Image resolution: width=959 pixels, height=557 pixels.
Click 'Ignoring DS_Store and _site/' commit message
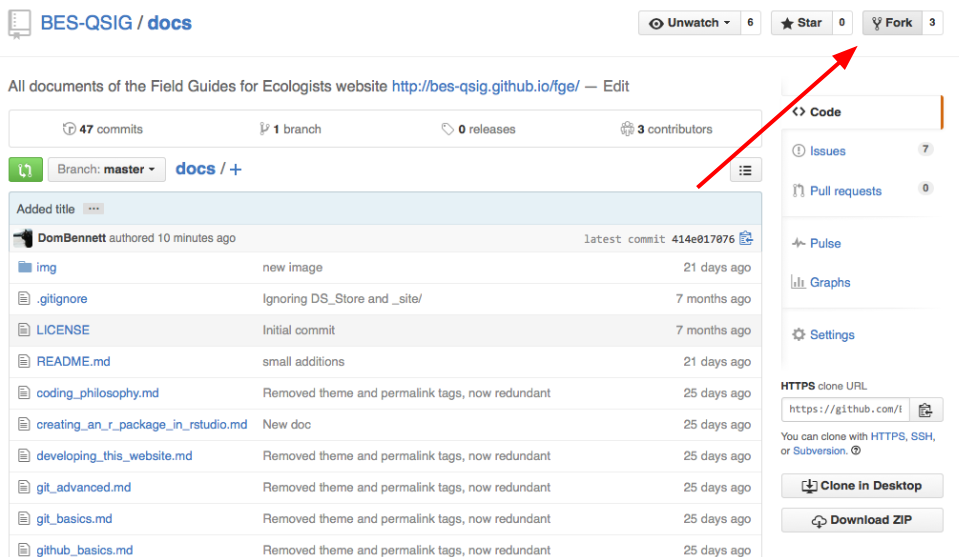click(342, 298)
